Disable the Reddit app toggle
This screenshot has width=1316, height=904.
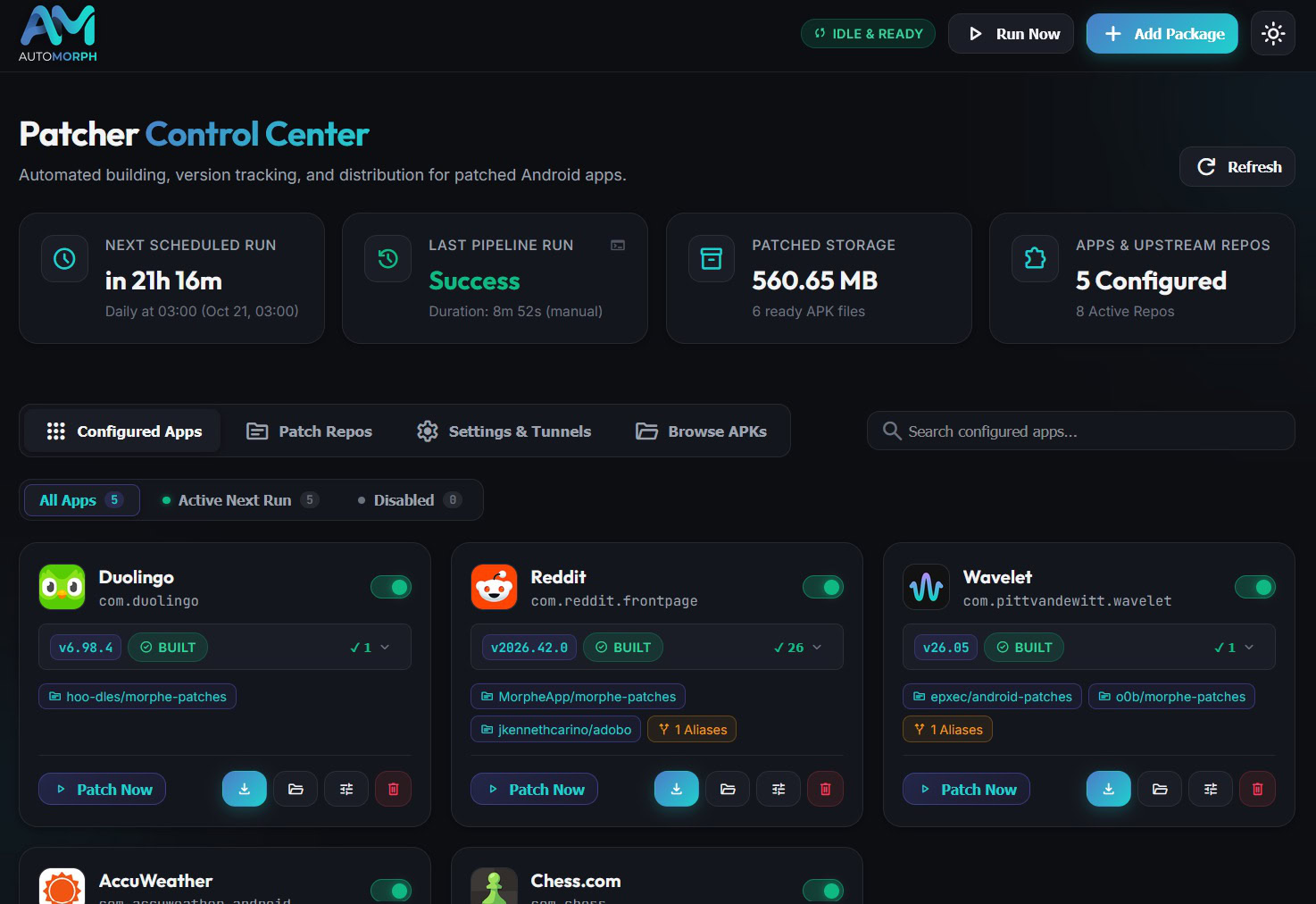tap(823, 587)
